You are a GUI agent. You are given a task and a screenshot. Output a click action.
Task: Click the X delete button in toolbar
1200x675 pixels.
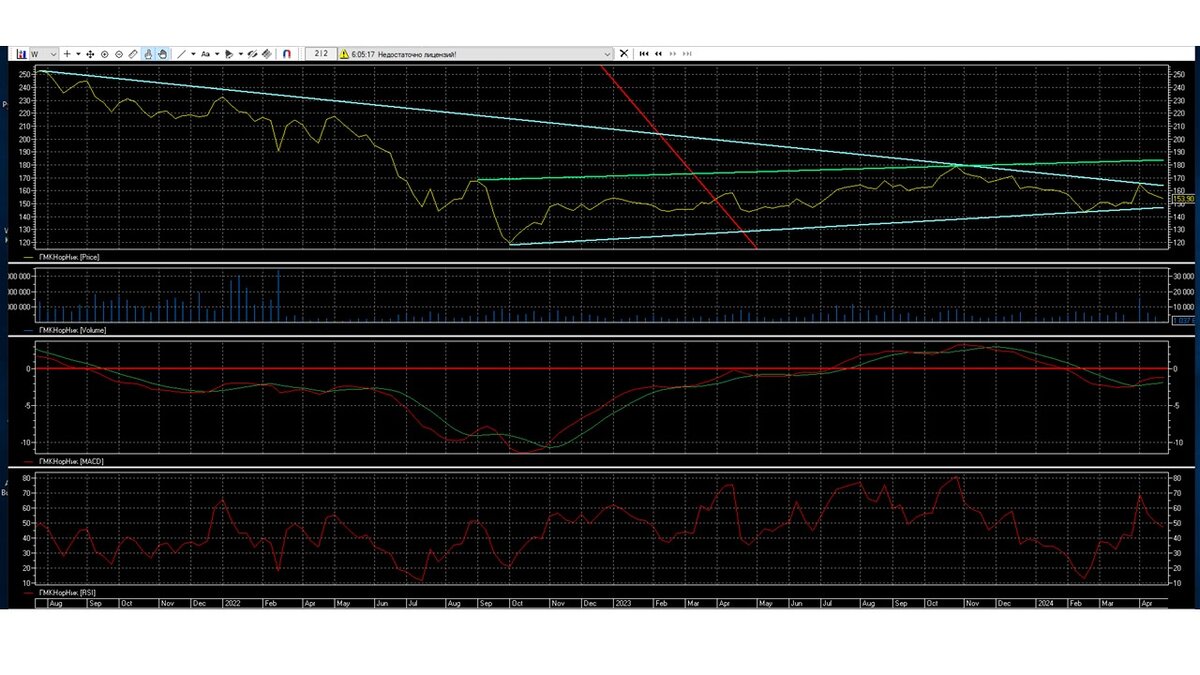624,54
